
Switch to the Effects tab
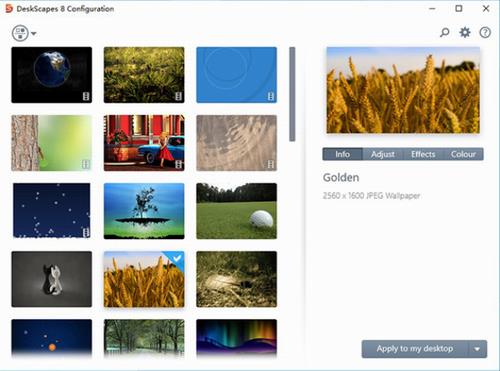[x=423, y=154]
